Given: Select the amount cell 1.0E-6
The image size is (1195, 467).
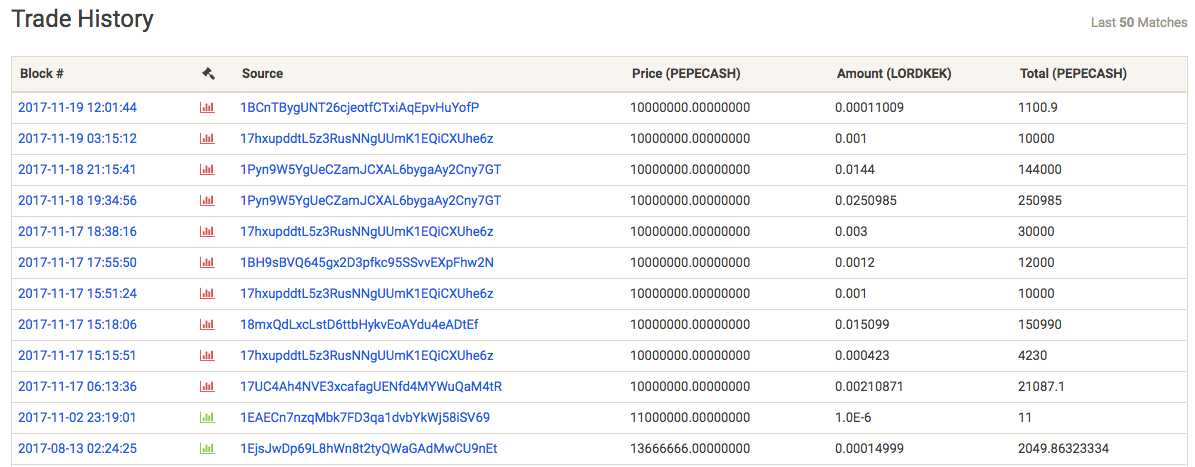Looking at the screenshot, I should (855, 417).
